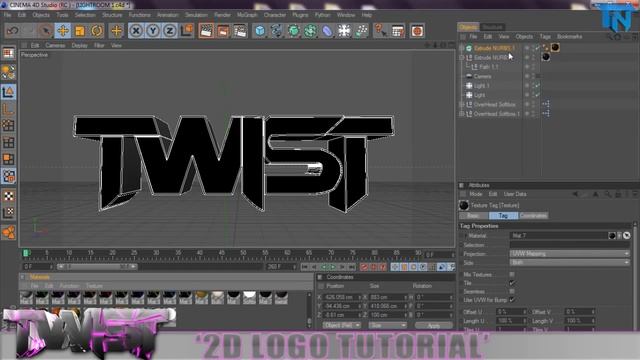Expand the second Extrude NURBS object
Image resolution: width=640 pixels, height=360 pixels.
tap(462, 58)
